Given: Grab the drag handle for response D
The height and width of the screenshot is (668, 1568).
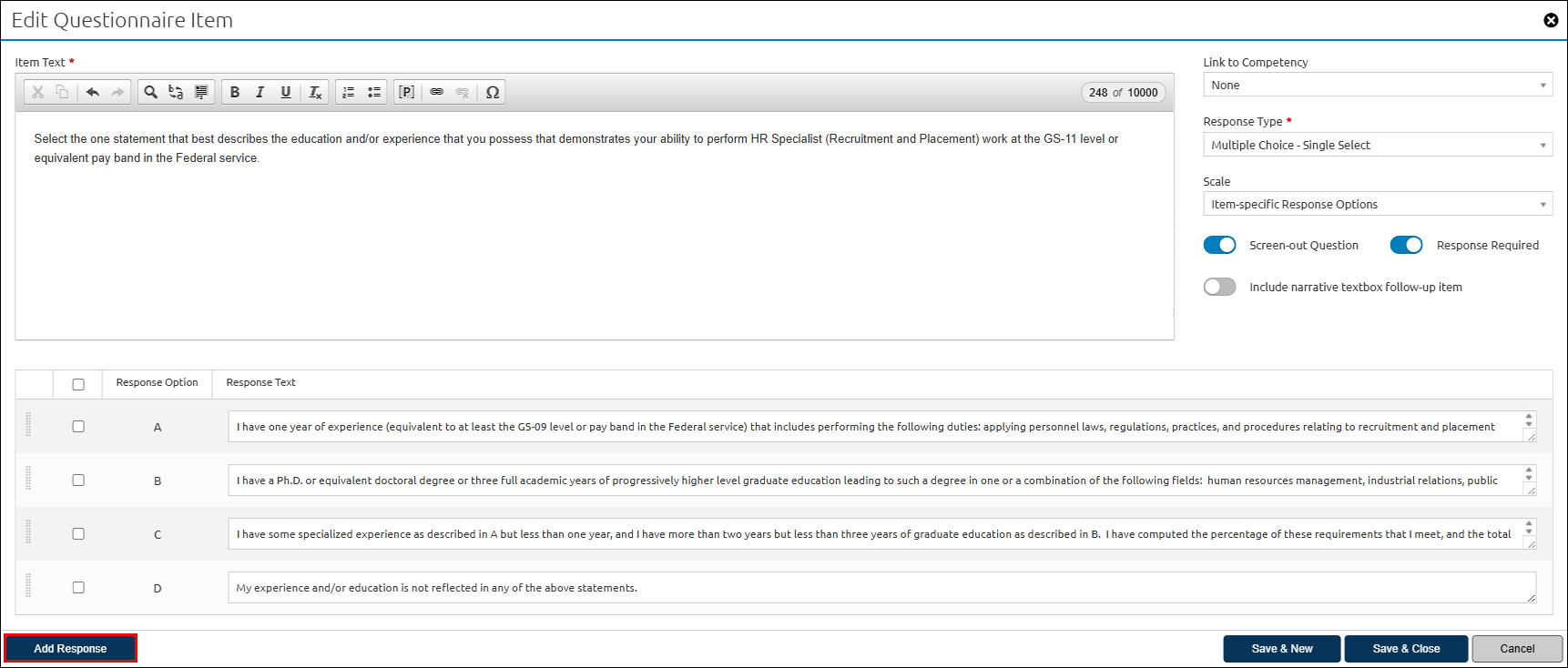Looking at the screenshot, I should pyautogui.click(x=28, y=586).
